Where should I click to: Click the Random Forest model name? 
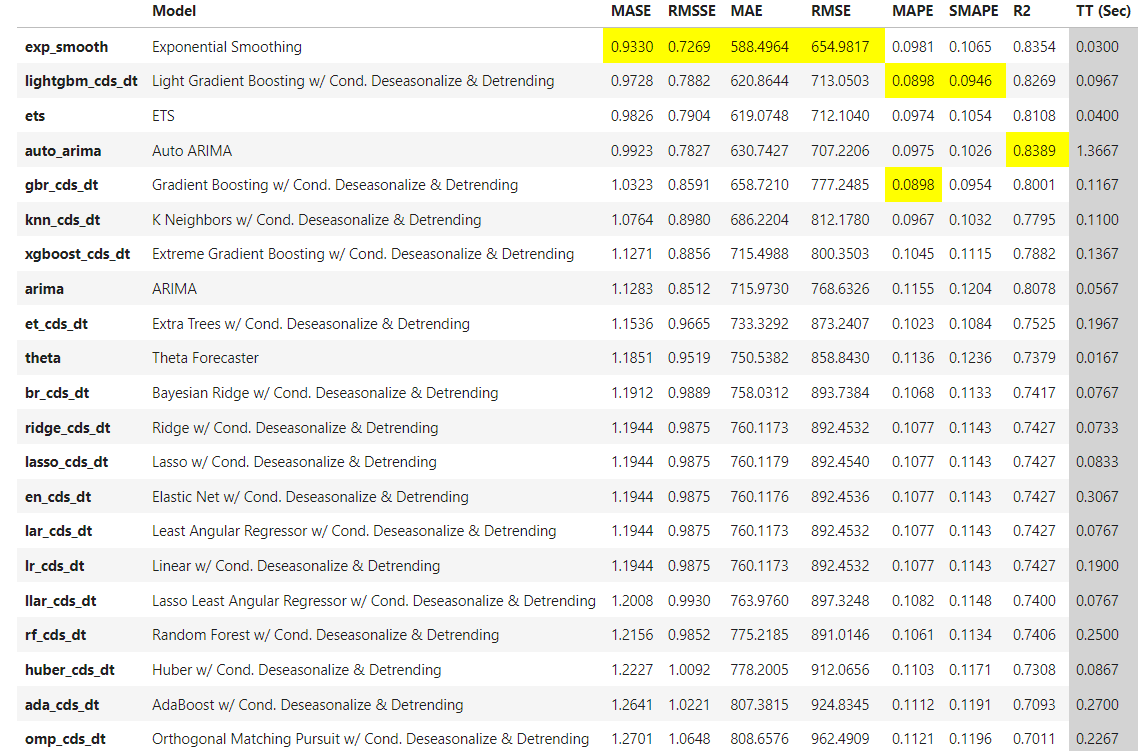[325, 635]
